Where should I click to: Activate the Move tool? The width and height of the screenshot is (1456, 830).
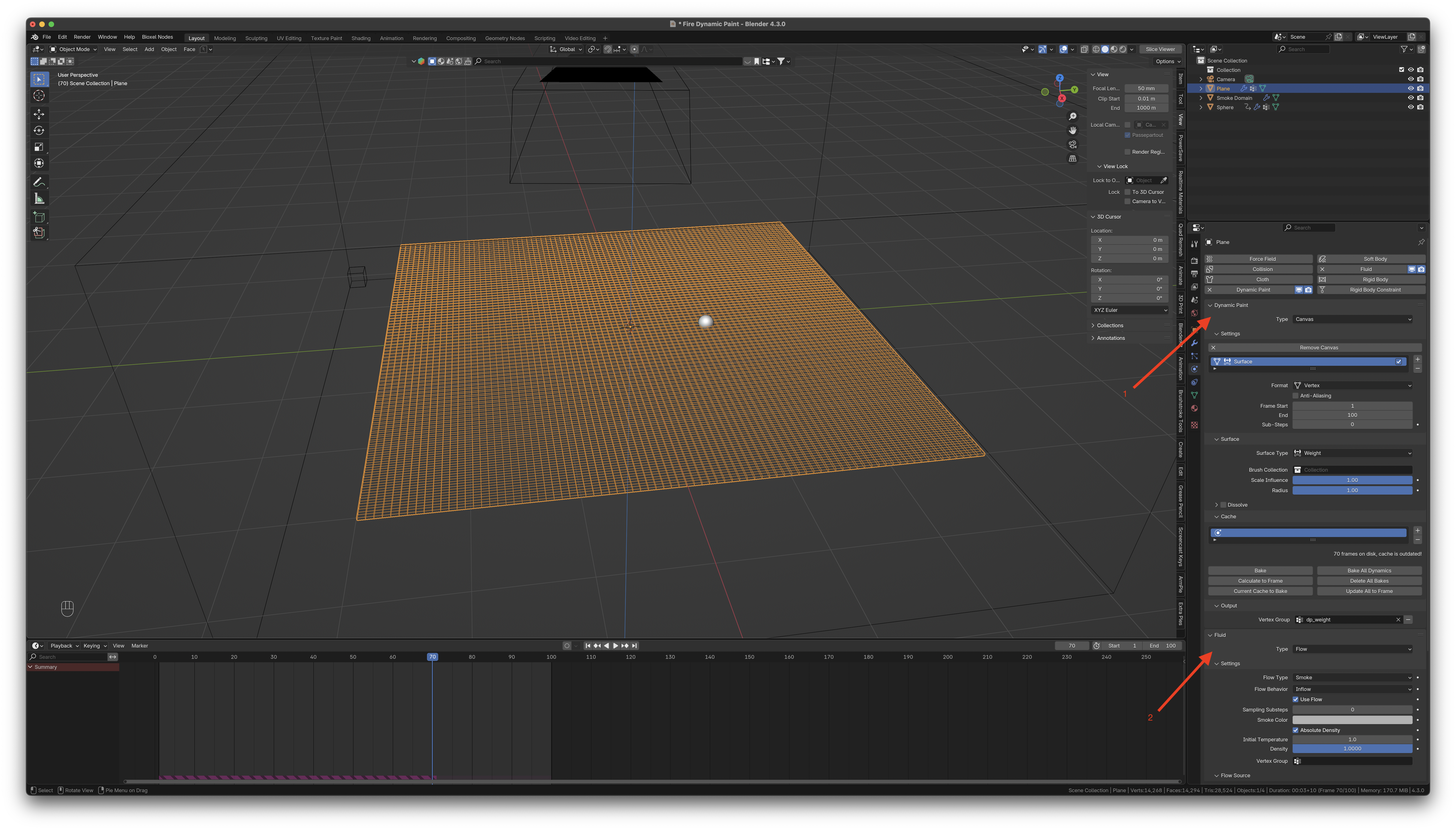(x=39, y=114)
